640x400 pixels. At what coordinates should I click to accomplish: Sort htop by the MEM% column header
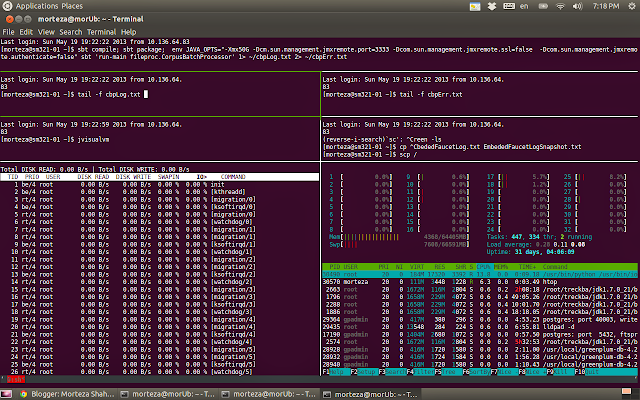(500, 267)
